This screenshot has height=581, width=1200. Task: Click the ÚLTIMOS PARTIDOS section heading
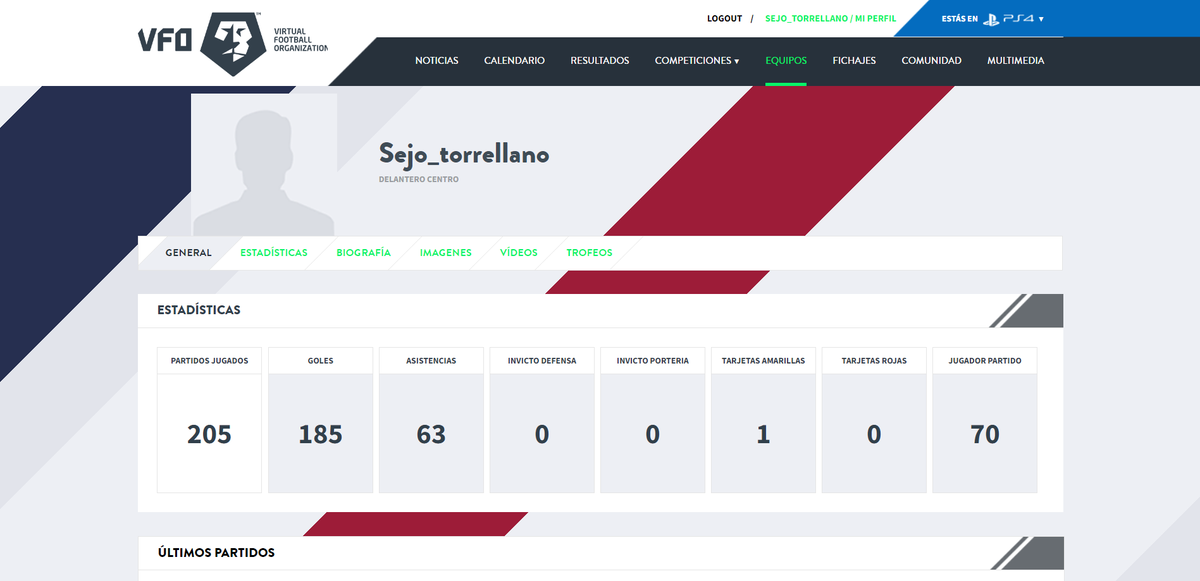tap(216, 553)
